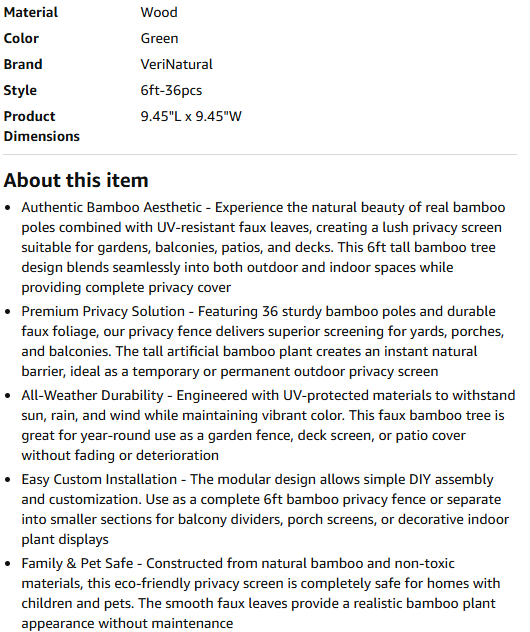530x632 pixels.
Task: Select the Wood material value
Action: [159, 12]
